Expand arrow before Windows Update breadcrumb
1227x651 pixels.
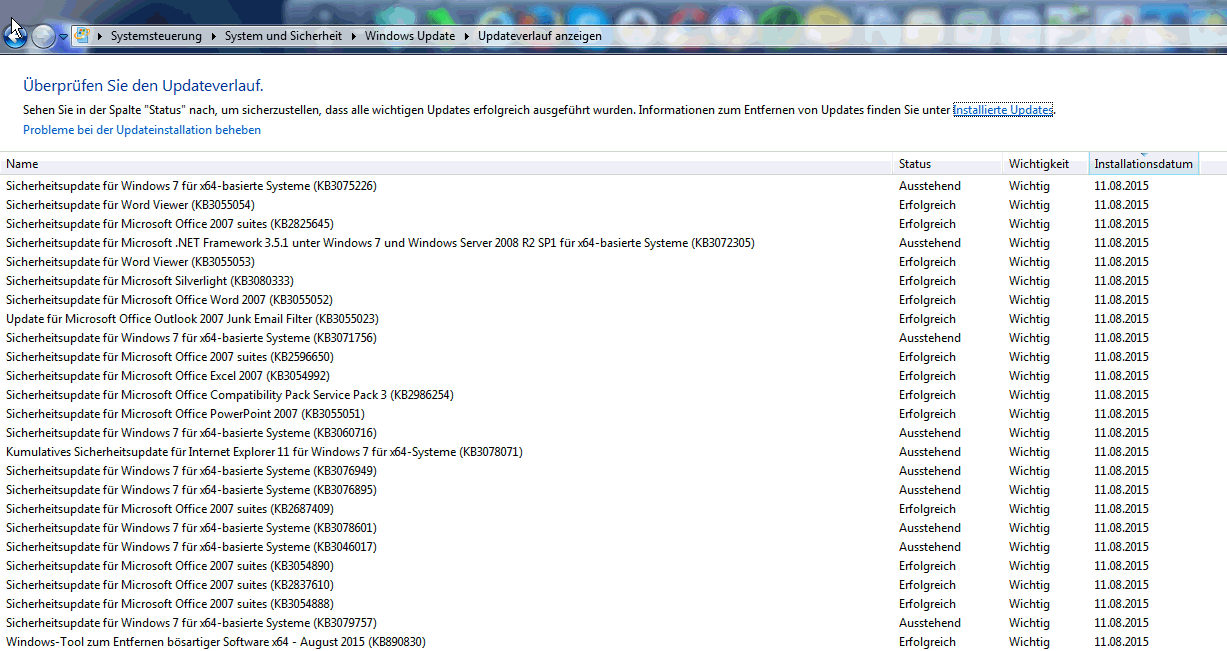(354, 36)
